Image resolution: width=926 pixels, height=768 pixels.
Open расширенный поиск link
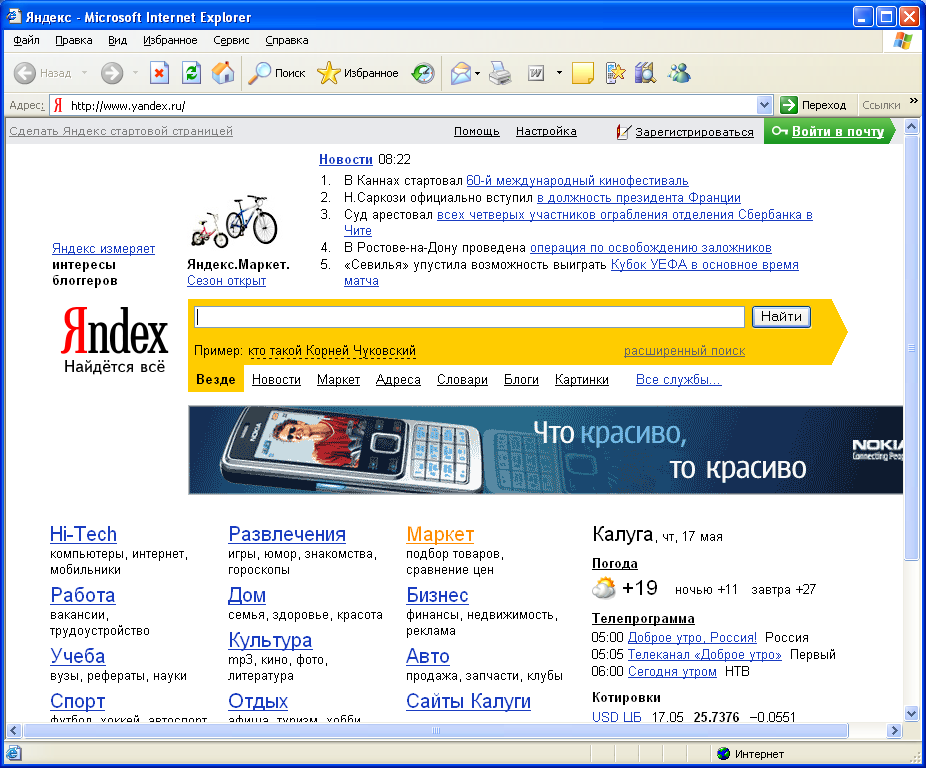684,350
